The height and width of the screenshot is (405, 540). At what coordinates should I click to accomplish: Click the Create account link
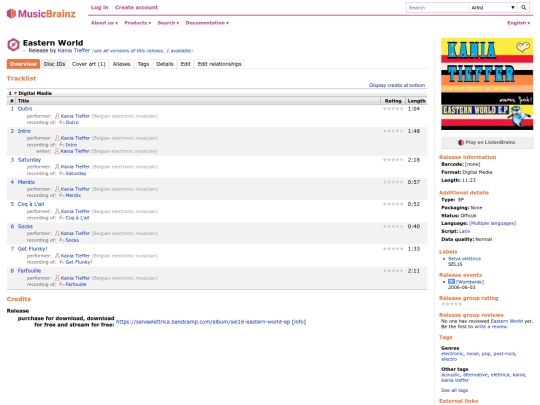pyautogui.click(x=136, y=8)
